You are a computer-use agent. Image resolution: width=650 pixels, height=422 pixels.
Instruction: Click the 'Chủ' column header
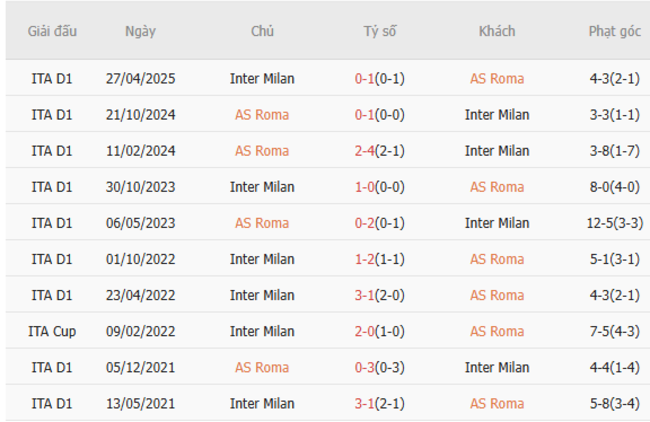click(x=262, y=31)
